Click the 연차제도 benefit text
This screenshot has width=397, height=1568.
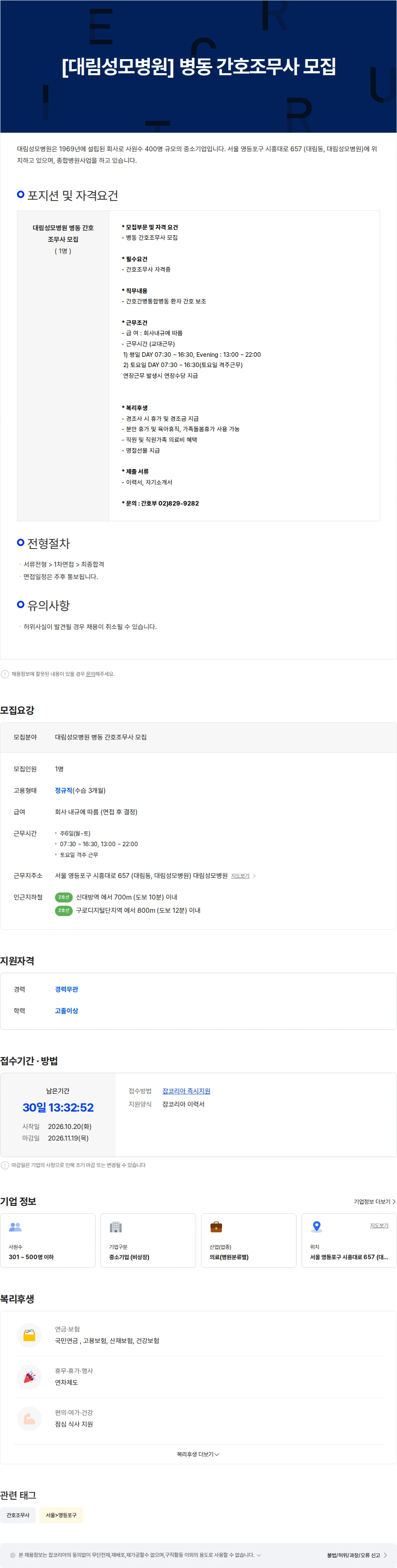click(x=66, y=1382)
